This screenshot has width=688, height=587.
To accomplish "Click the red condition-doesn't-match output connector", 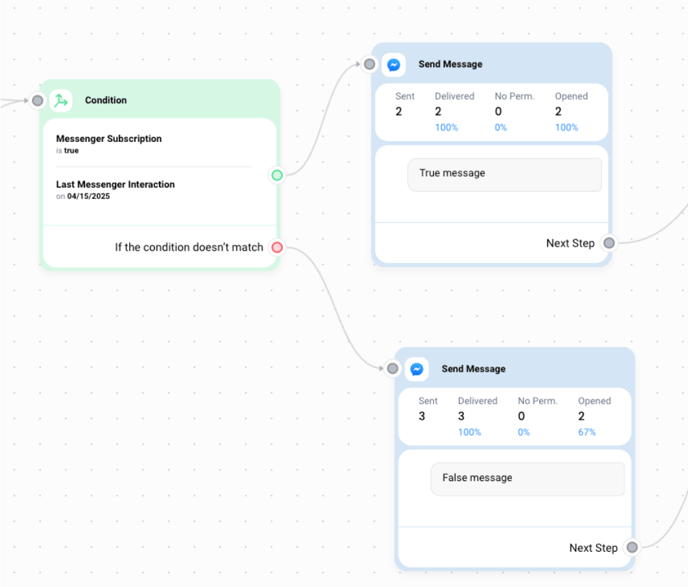I will coord(277,247).
